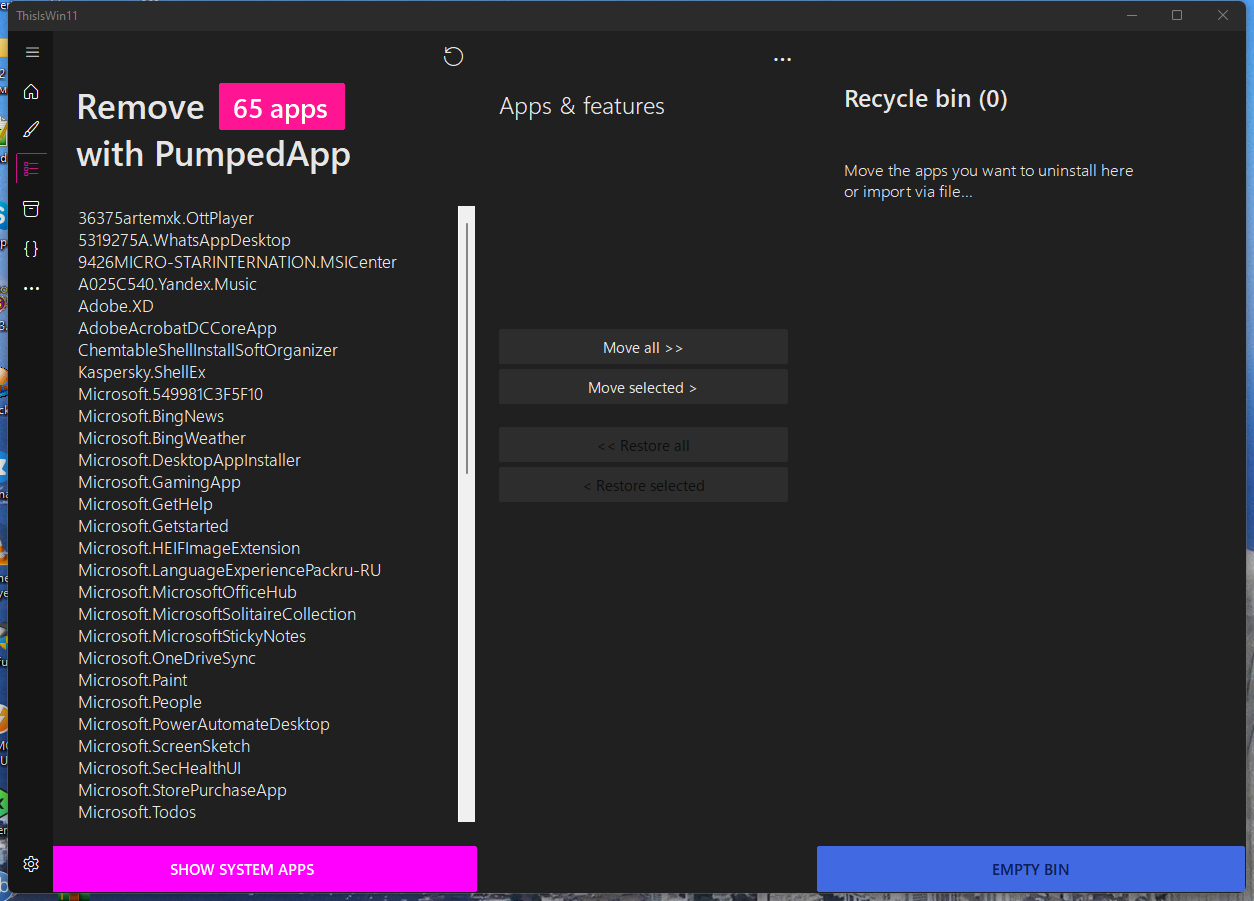Screen dimensions: 1254x901
Task: Select Microsoft.BingWeather entry
Action: point(162,438)
